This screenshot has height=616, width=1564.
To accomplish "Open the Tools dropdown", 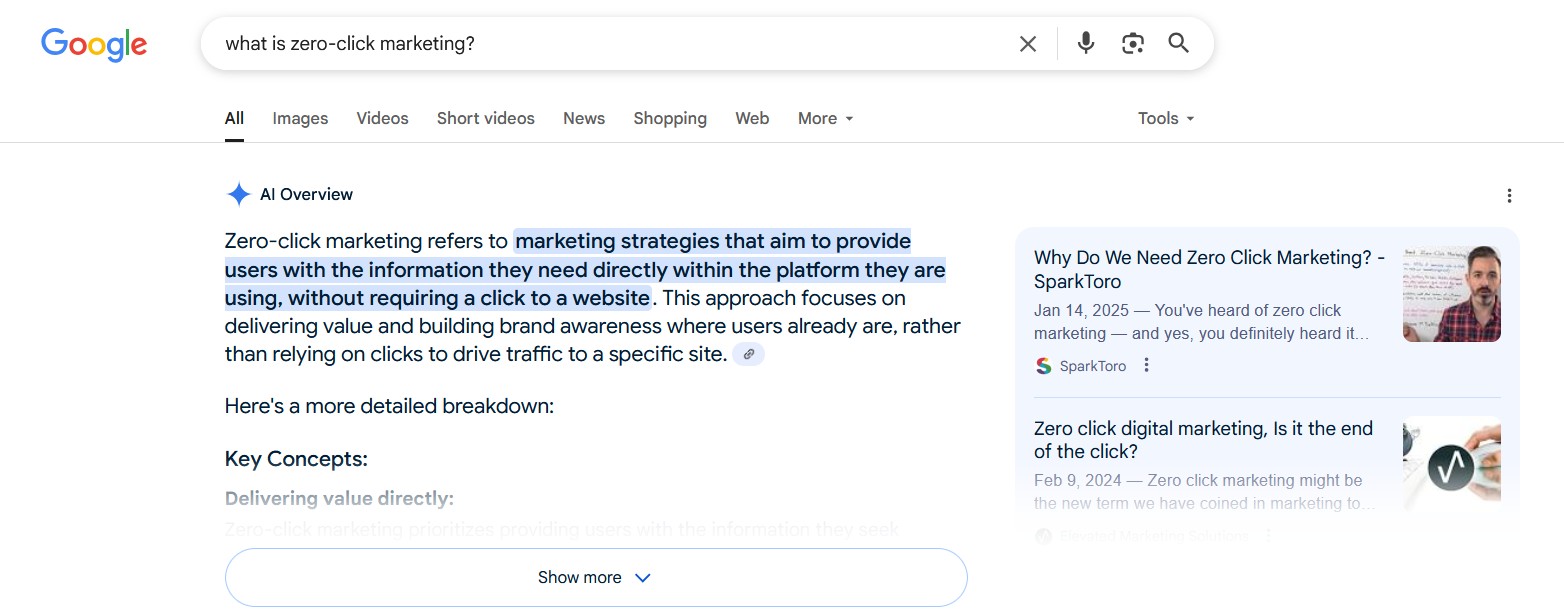I will pos(1166,118).
